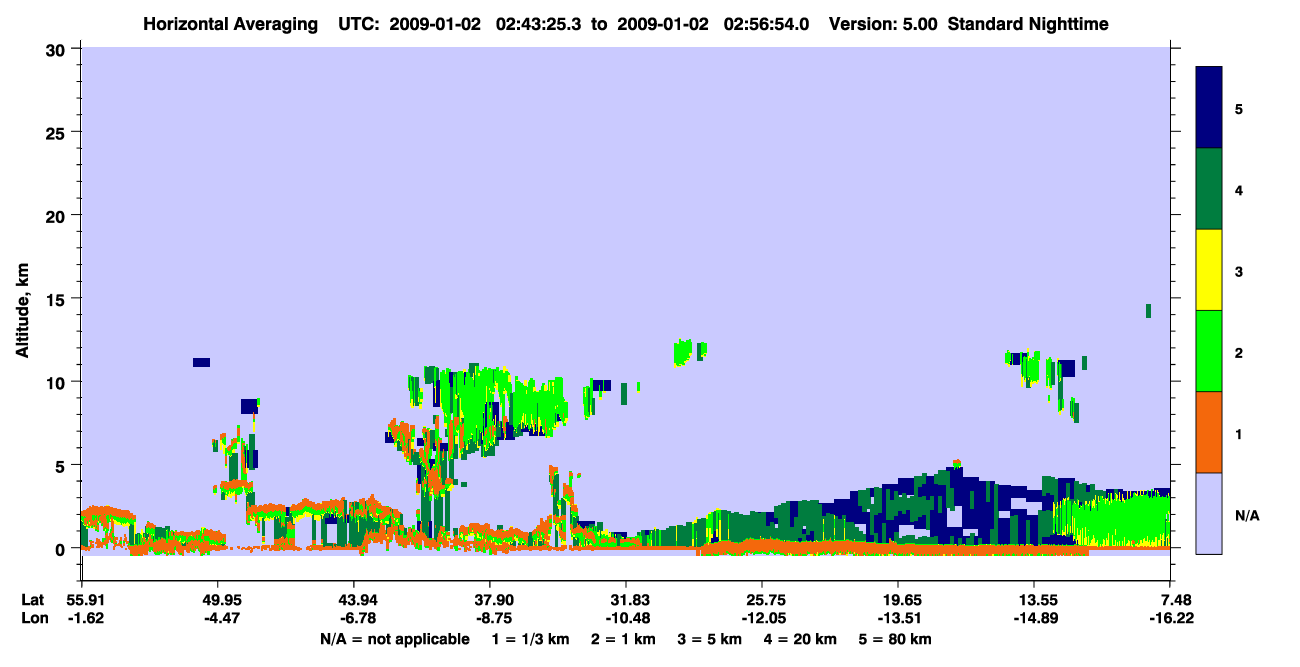Click the orange colorbar segment labeled 1

[x=1209, y=432]
